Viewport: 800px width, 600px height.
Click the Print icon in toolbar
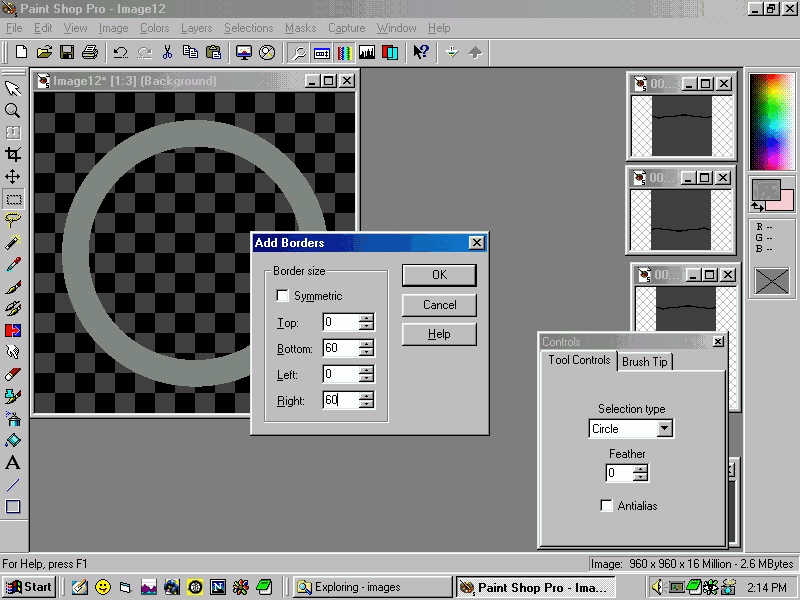[x=90, y=52]
